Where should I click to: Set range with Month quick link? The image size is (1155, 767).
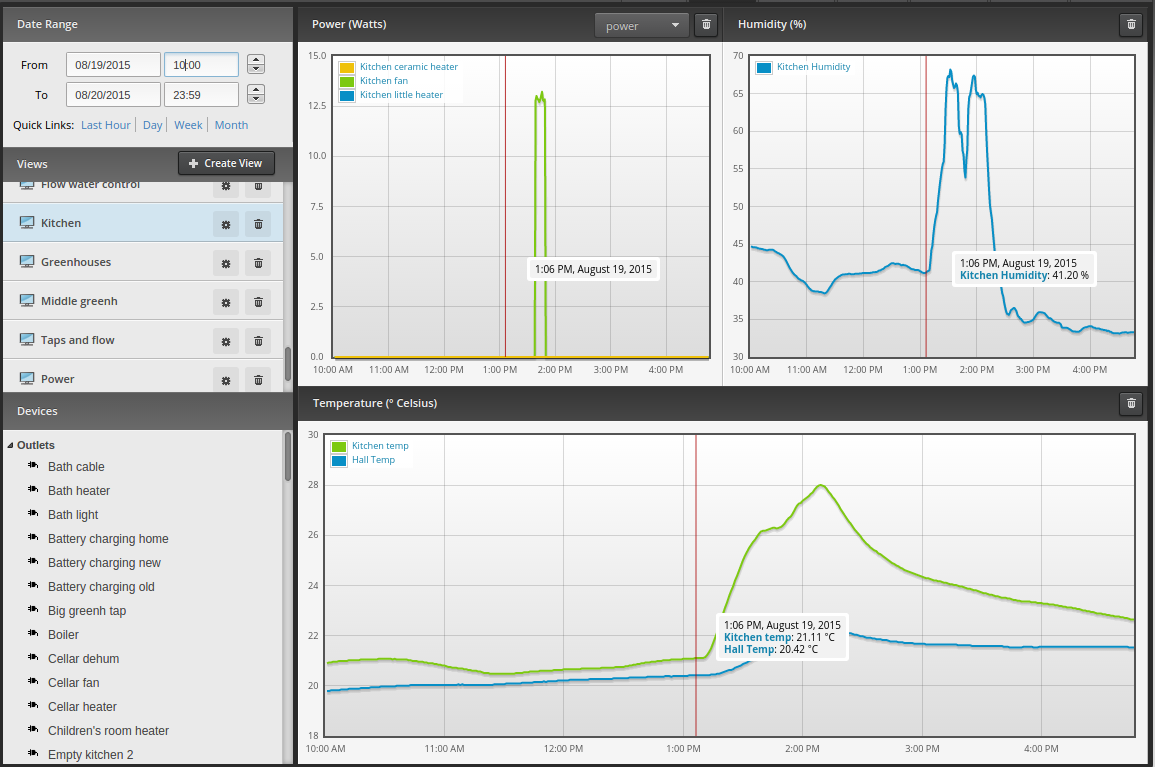[231, 125]
